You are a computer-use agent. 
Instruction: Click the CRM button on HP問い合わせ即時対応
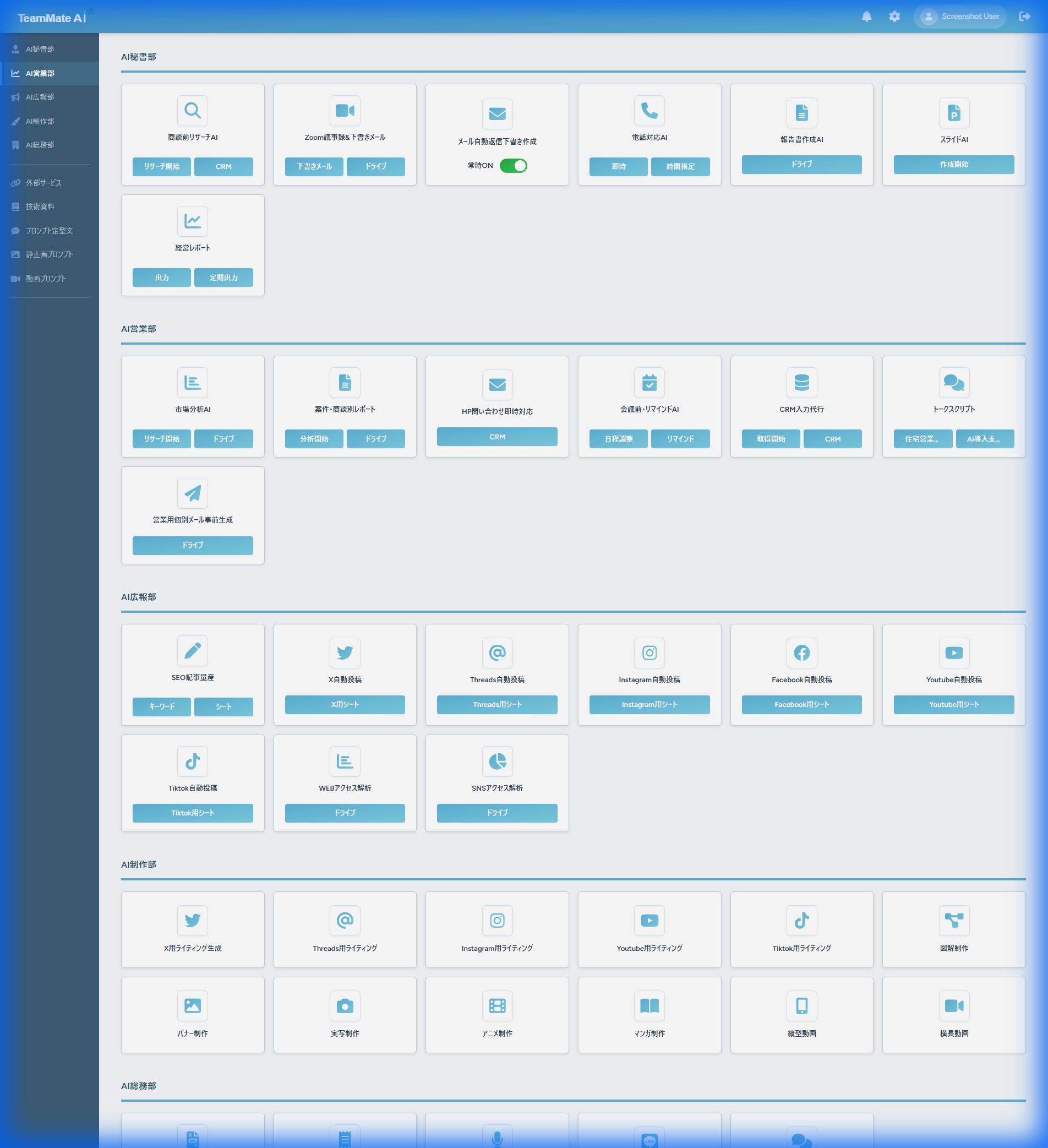497,436
